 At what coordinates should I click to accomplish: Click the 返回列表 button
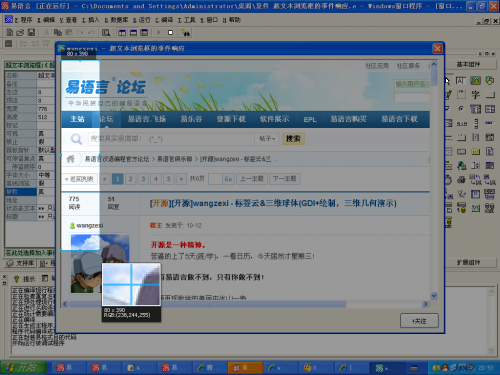coord(80,179)
